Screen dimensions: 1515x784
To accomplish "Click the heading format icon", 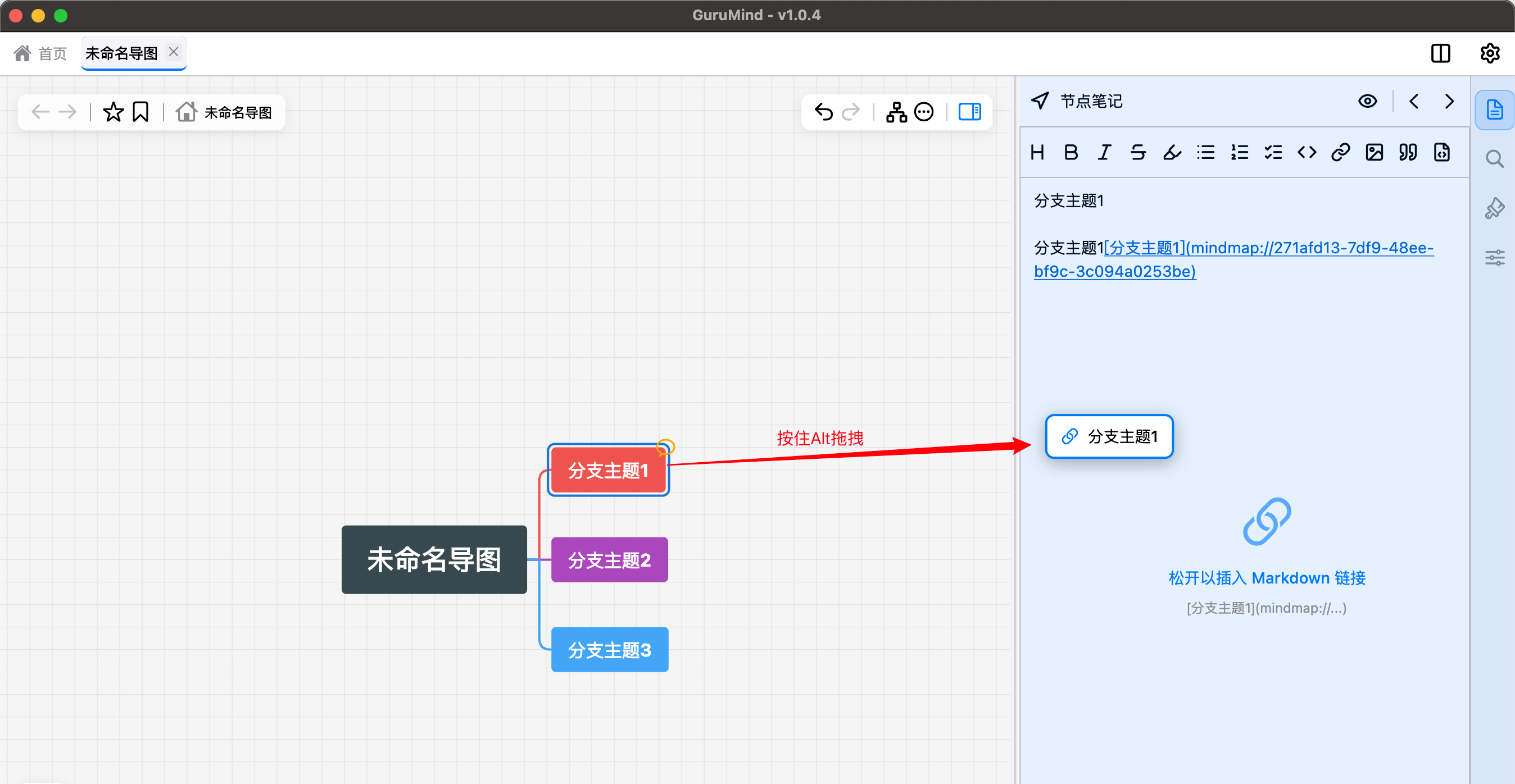I will (1037, 153).
